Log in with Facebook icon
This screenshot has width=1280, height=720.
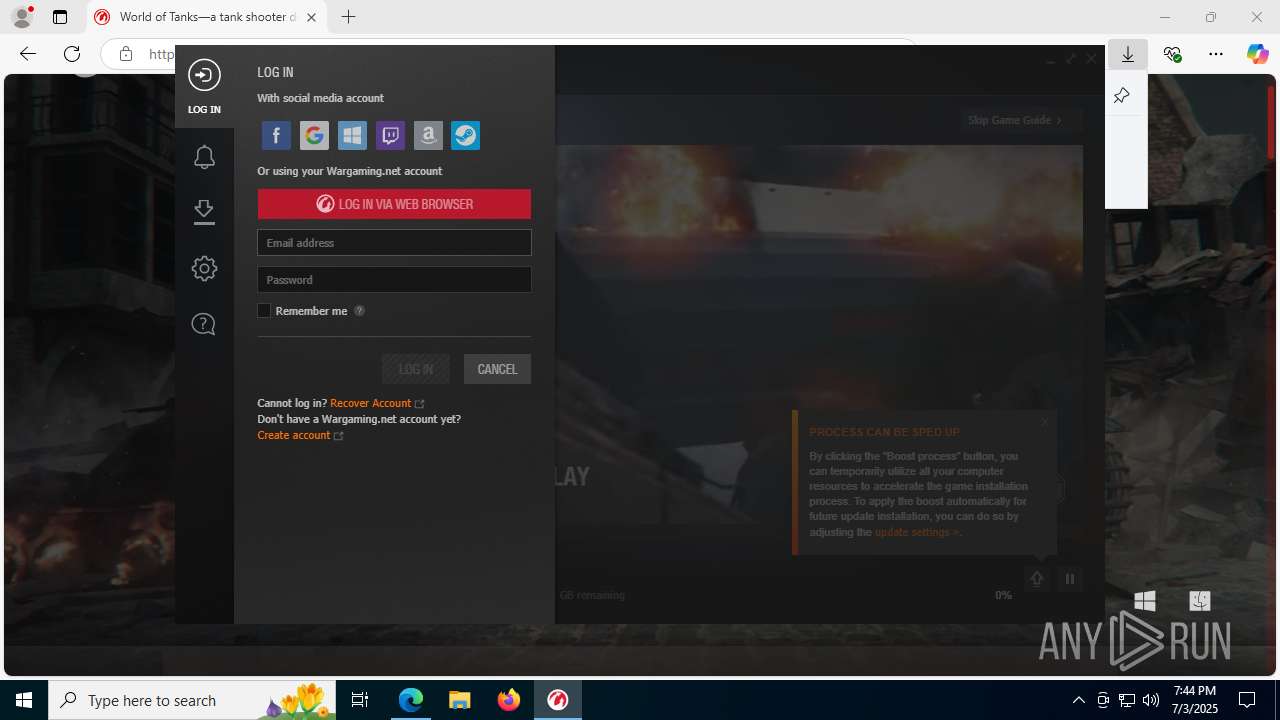[x=276, y=135]
